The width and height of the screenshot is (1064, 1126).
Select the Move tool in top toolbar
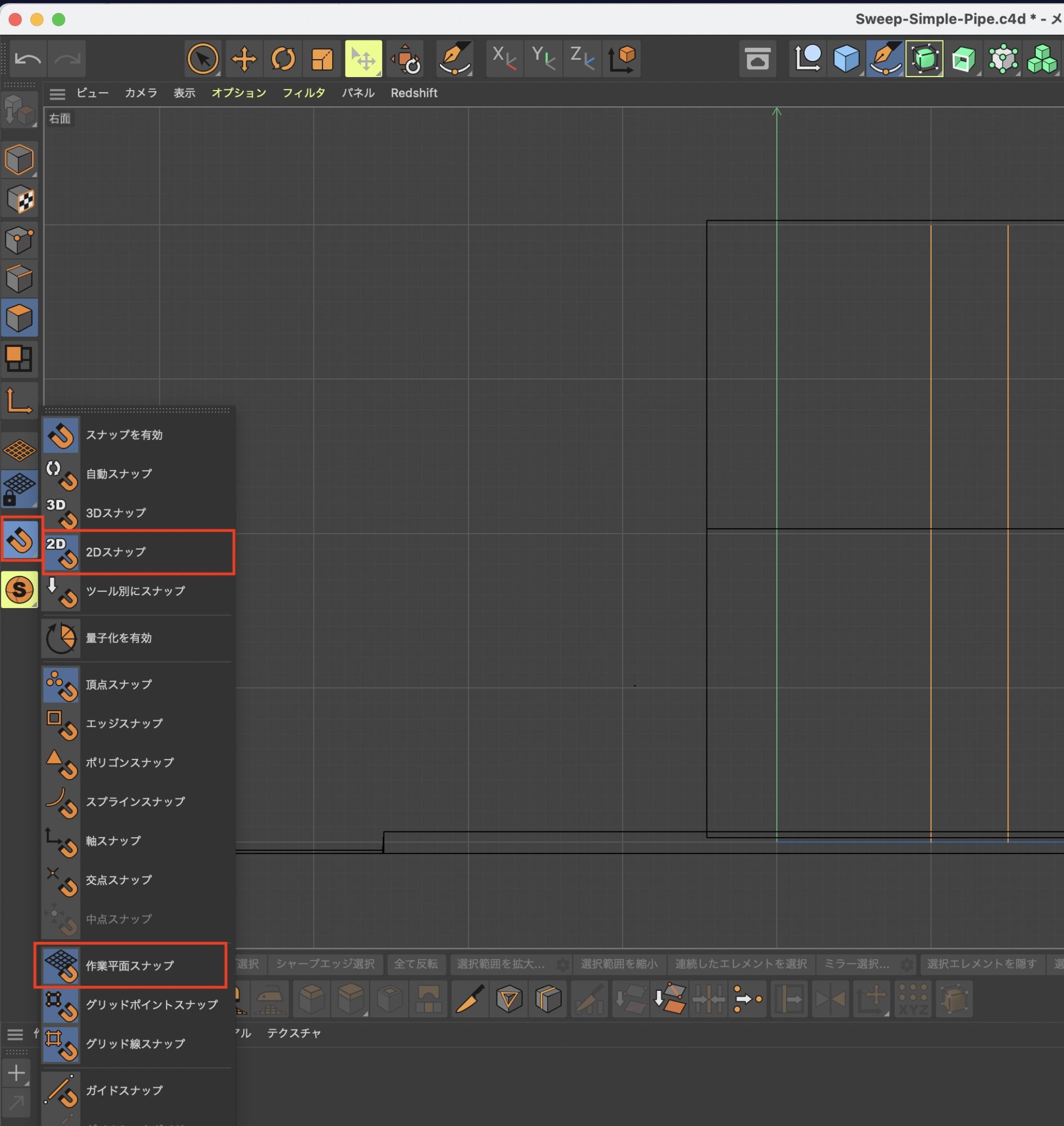coord(244,59)
